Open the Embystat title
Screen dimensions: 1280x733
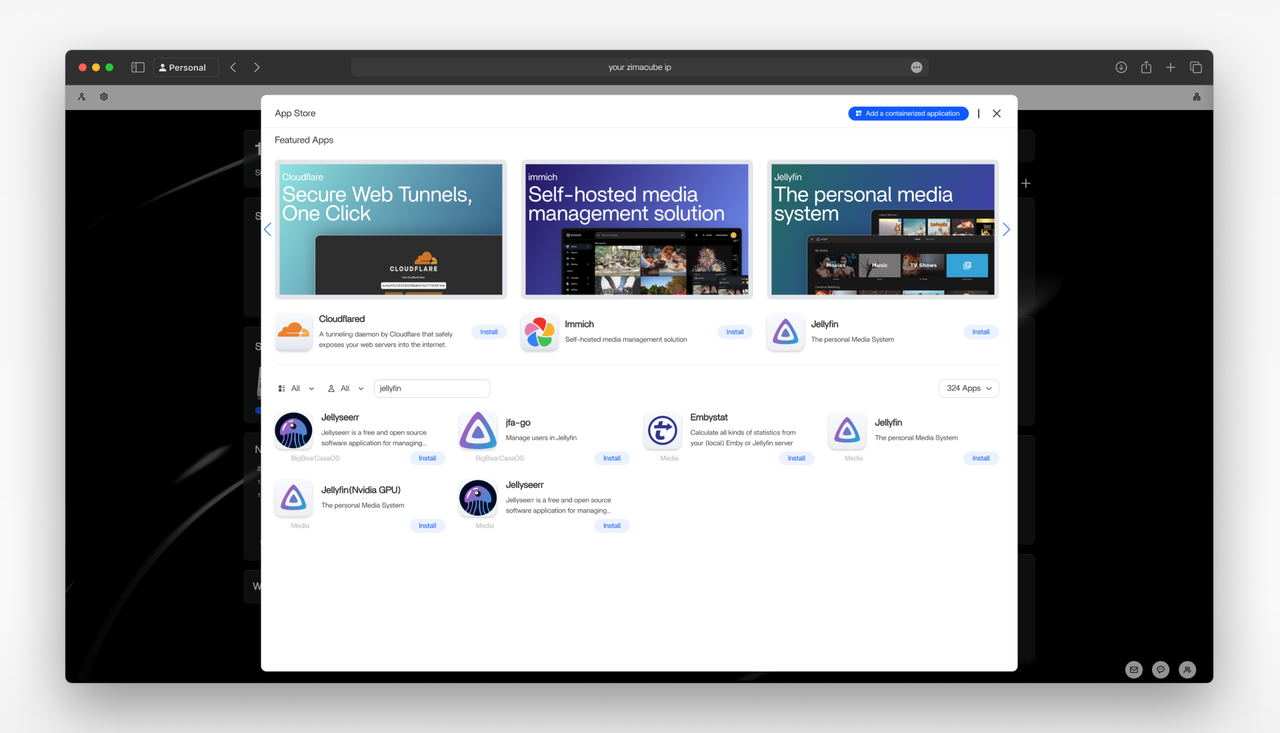click(x=709, y=417)
